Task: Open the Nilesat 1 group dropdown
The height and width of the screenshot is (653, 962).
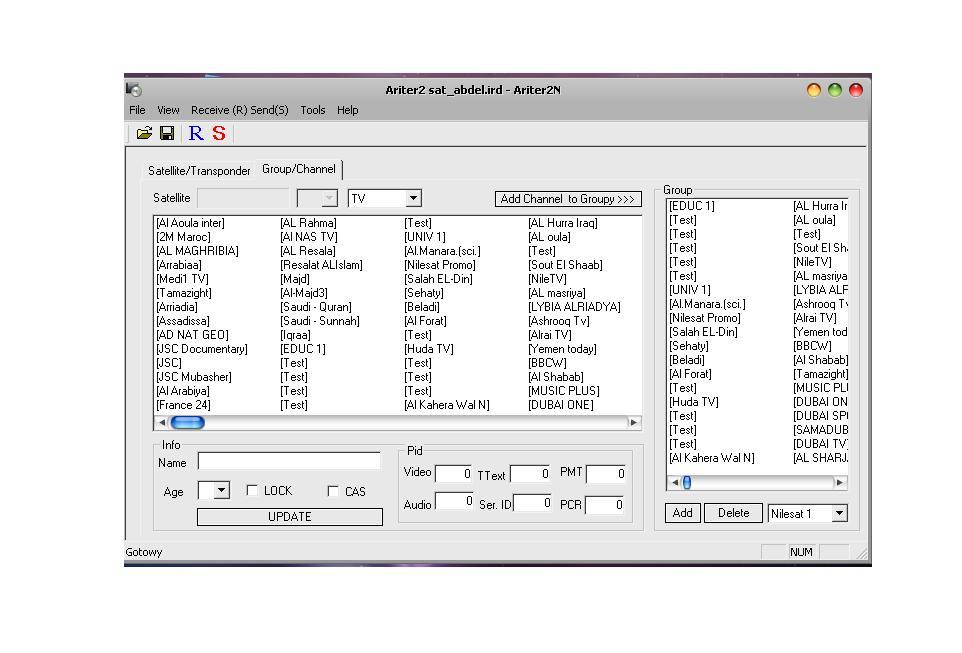Action: [x=839, y=513]
